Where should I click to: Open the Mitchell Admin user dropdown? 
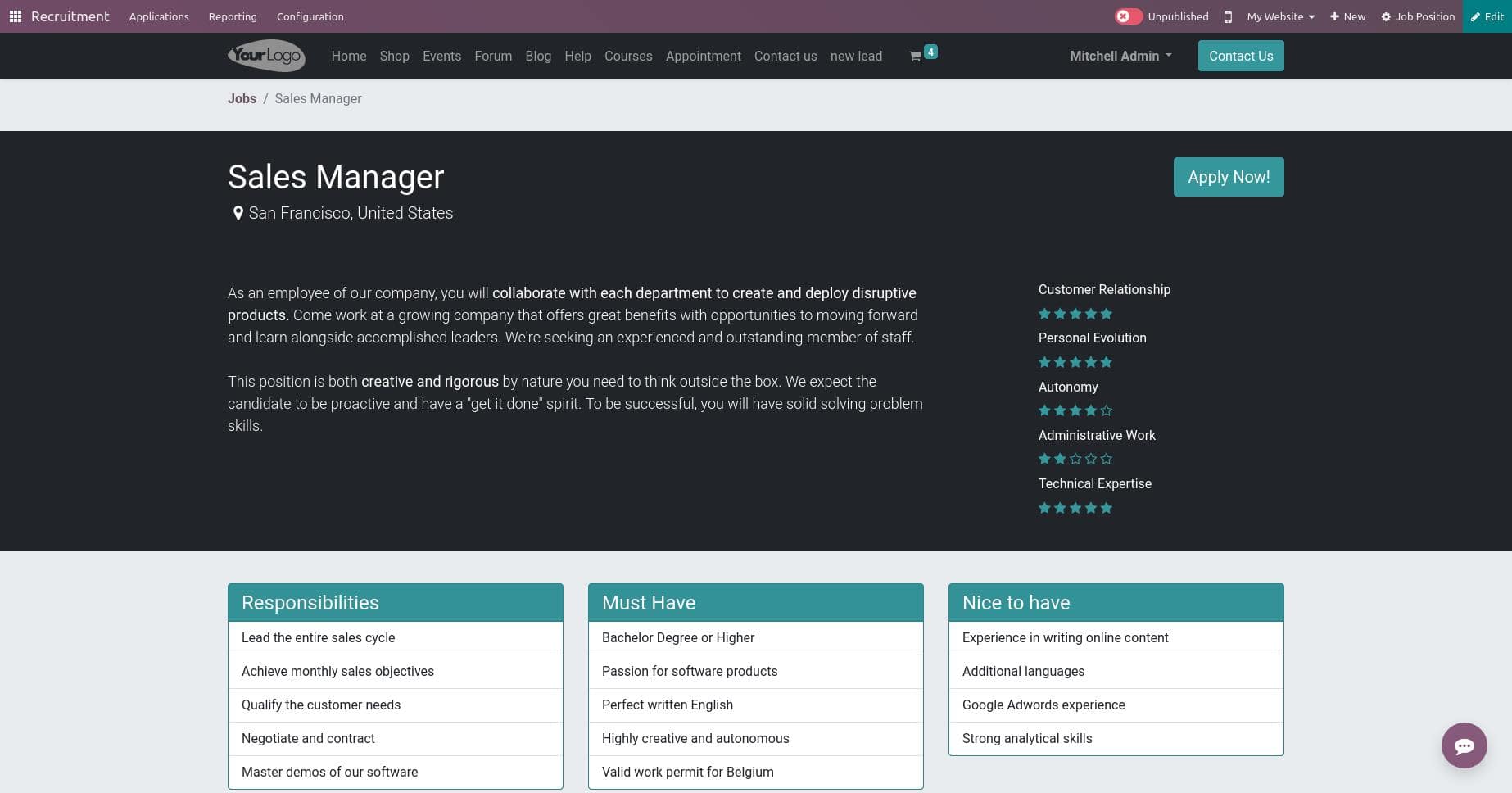click(x=1120, y=56)
